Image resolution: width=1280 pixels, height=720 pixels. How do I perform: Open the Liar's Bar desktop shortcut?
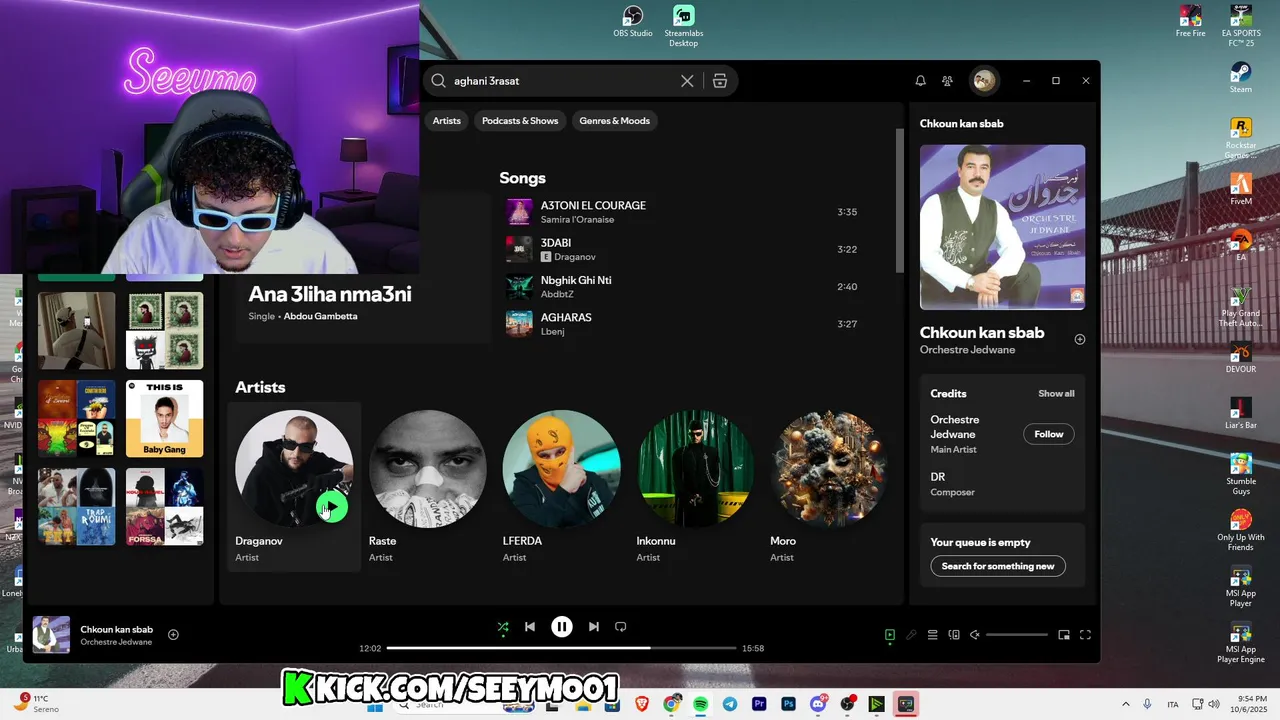tap(1241, 414)
